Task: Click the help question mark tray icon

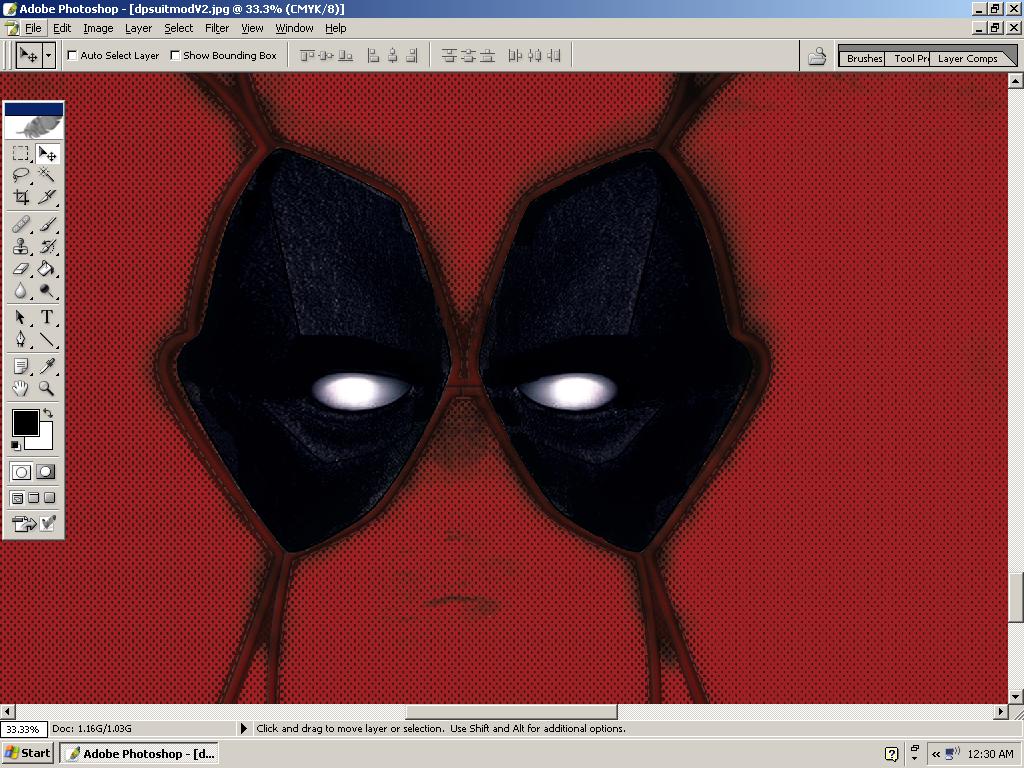Action: [x=891, y=754]
